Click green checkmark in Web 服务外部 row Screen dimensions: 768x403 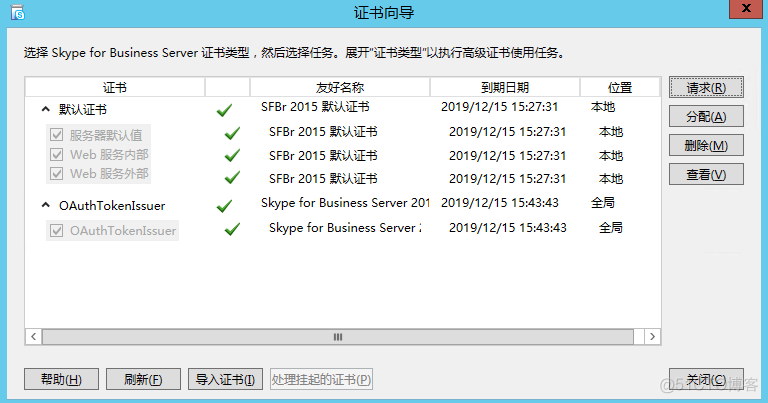pos(232,177)
